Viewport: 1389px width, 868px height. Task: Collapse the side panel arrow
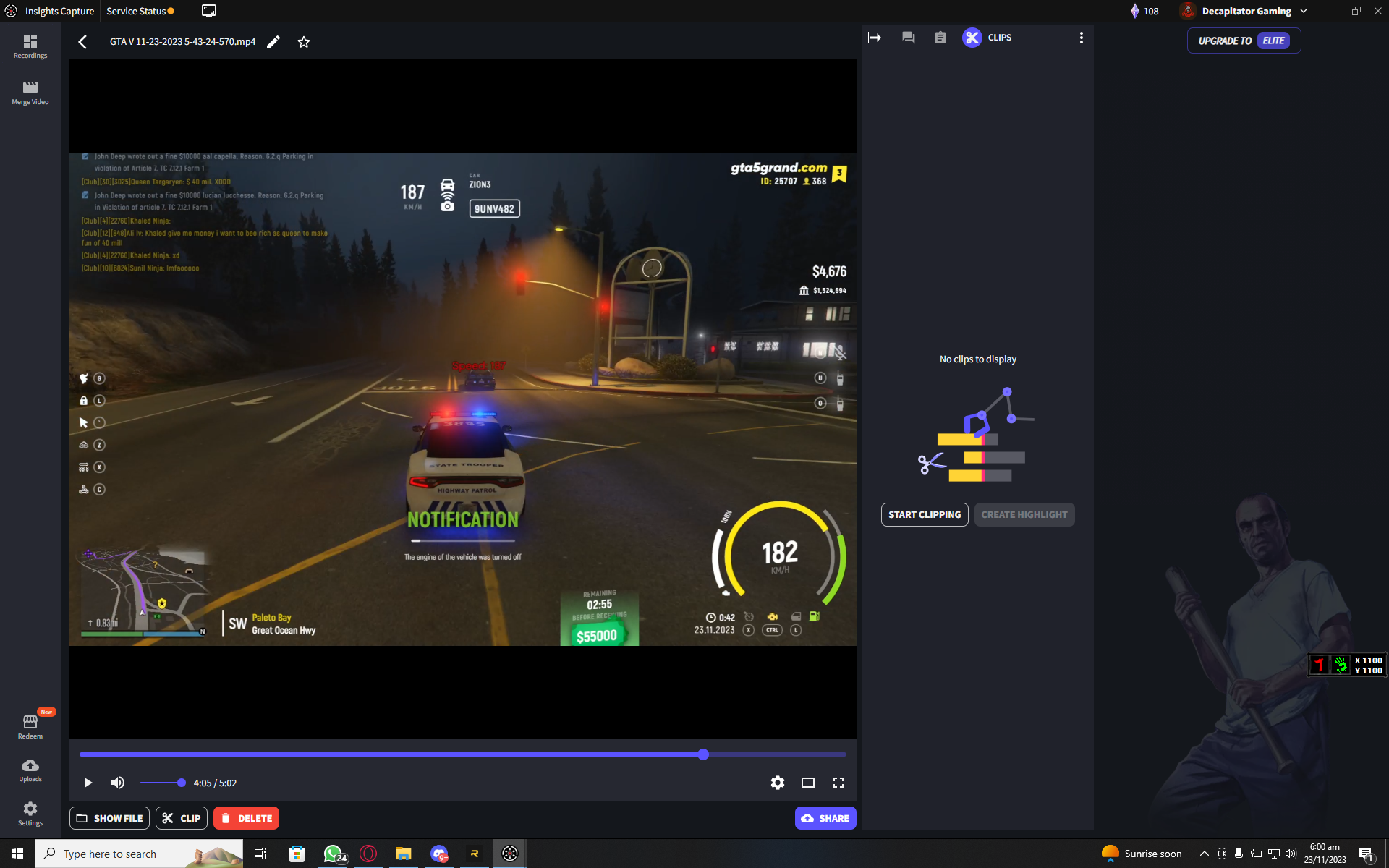pyautogui.click(x=875, y=38)
